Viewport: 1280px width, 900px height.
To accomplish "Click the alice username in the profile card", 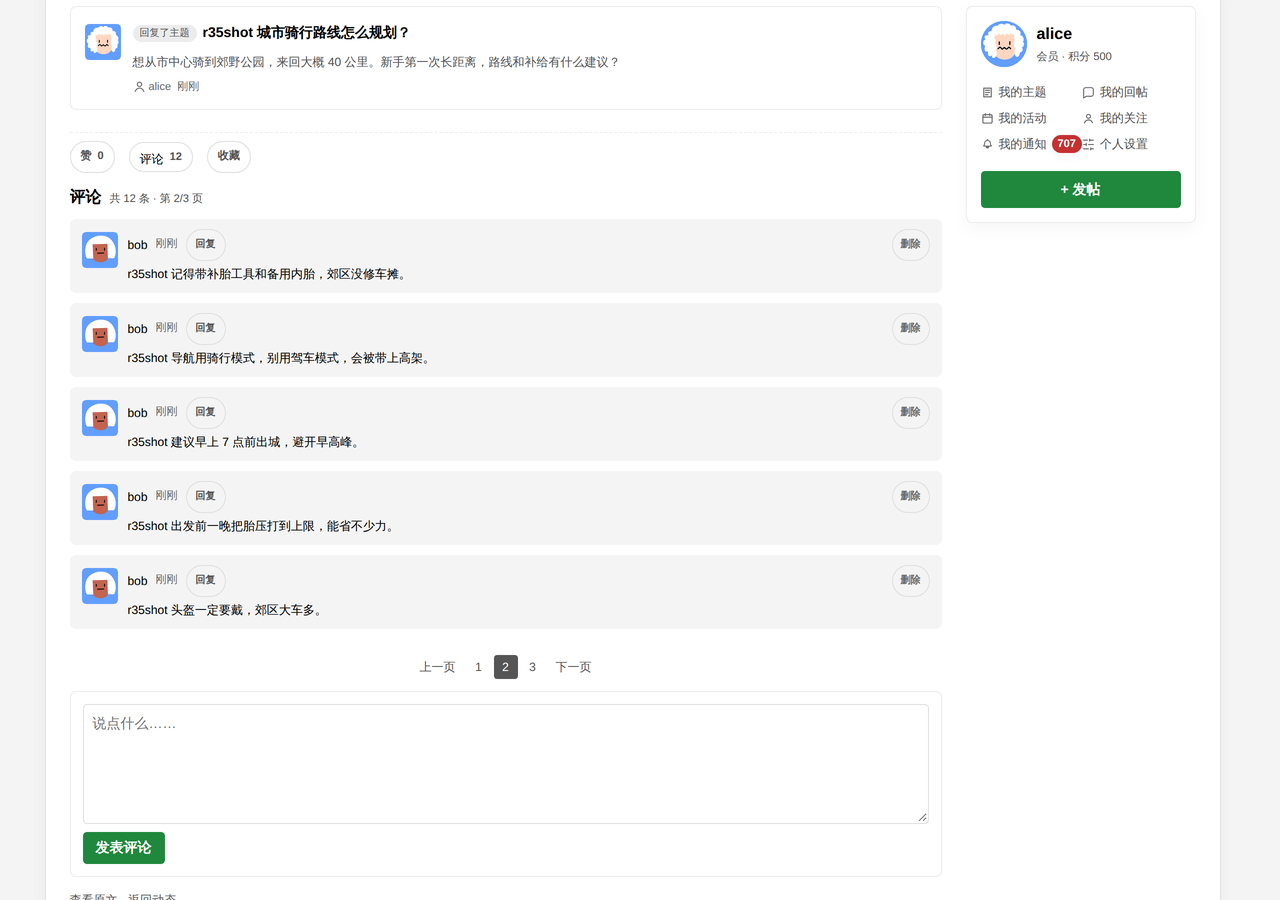I will tap(1054, 34).
